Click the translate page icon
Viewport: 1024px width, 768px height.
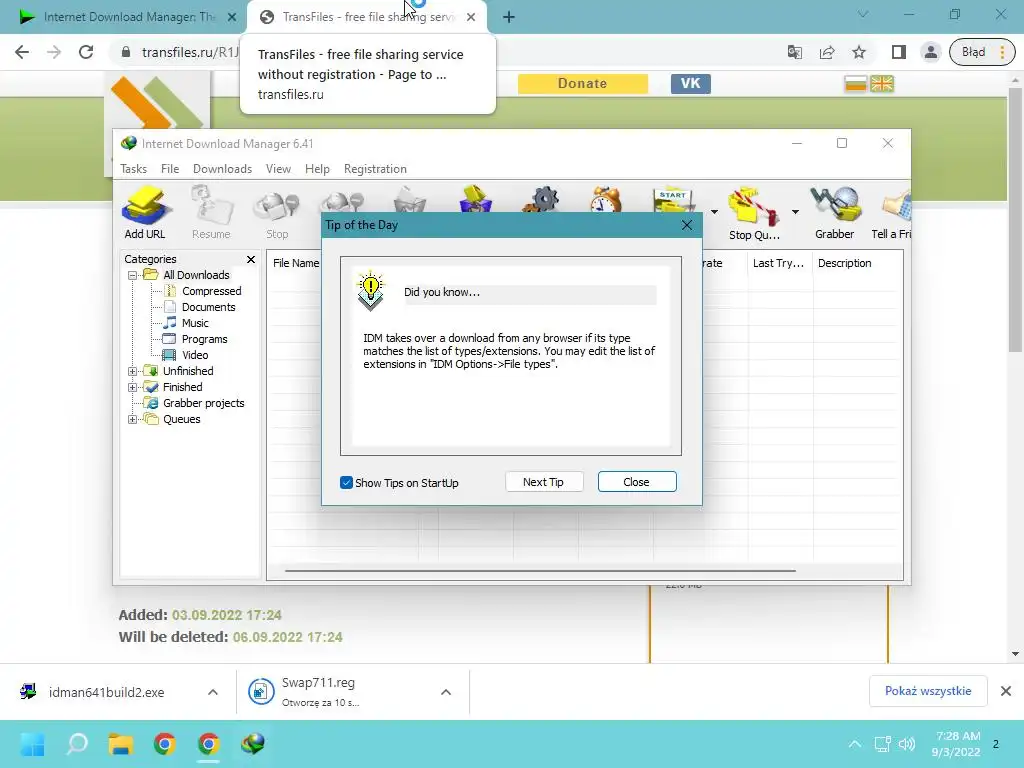795,52
